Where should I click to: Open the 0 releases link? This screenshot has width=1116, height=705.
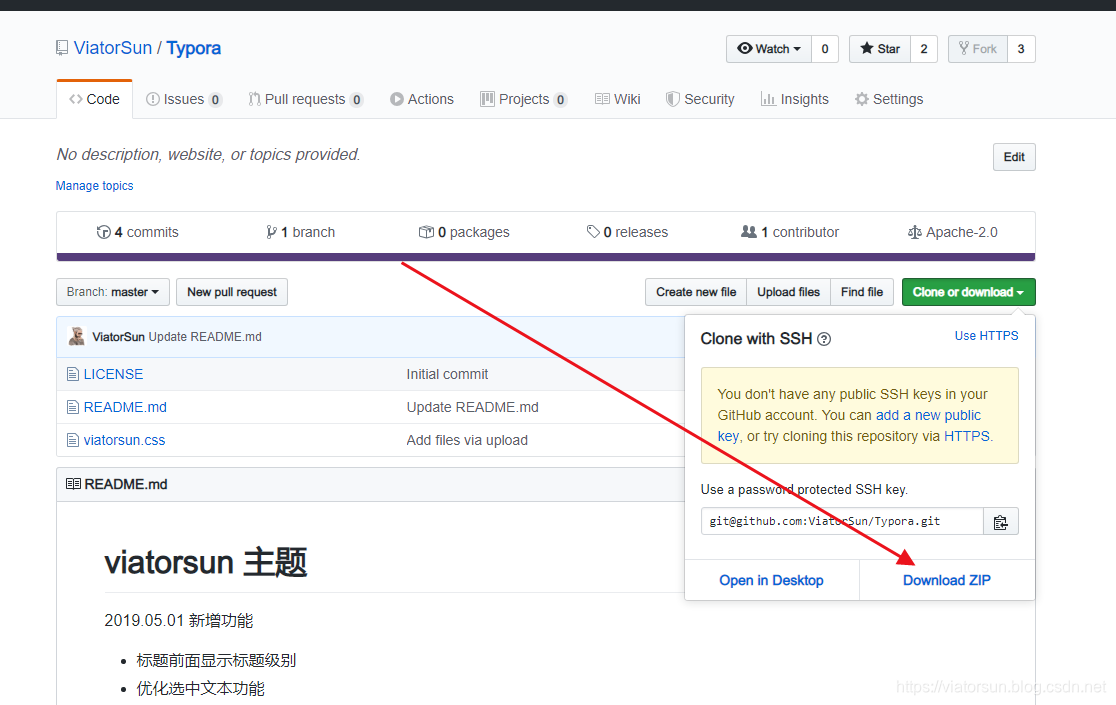pos(627,232)
